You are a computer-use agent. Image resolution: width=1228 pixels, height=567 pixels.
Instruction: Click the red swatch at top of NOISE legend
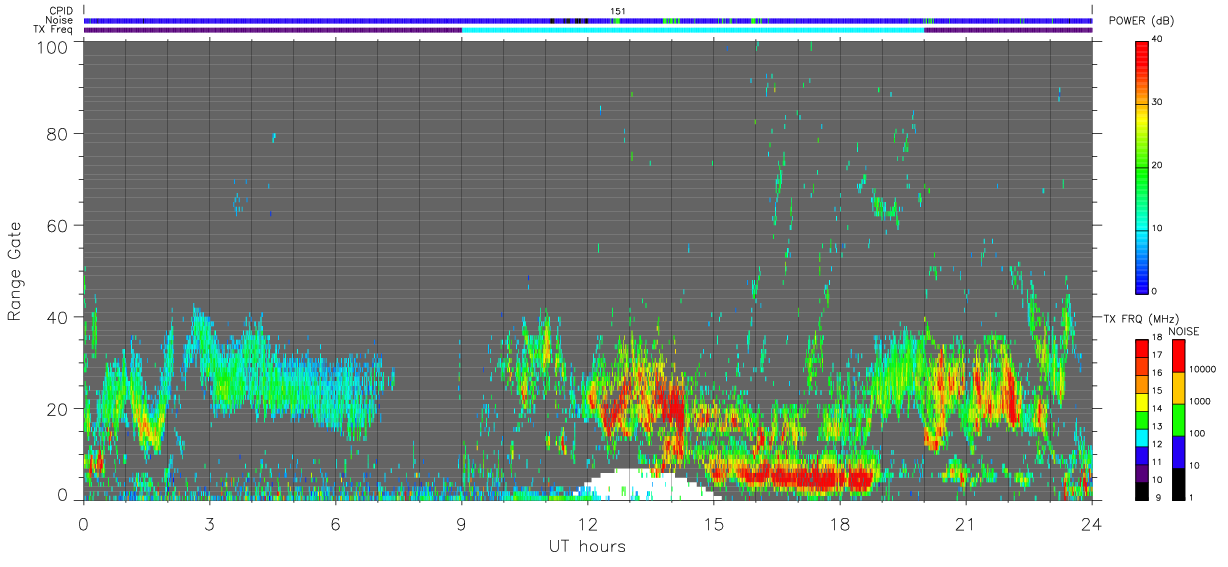tap(1179, 356)
